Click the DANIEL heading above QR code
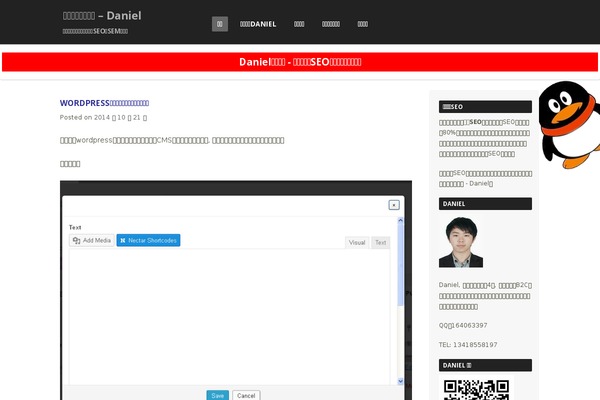 [485, 365]
